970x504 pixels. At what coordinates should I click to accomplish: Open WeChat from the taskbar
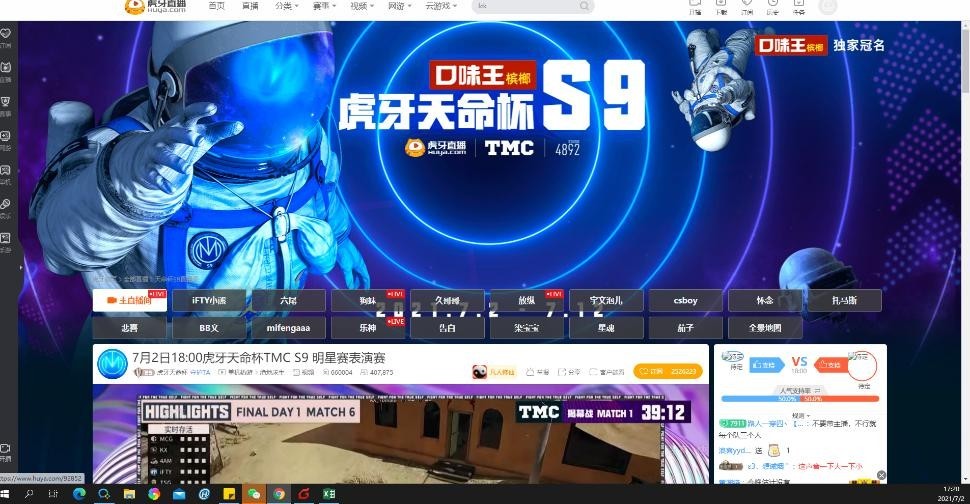click(x=254, y=494)
